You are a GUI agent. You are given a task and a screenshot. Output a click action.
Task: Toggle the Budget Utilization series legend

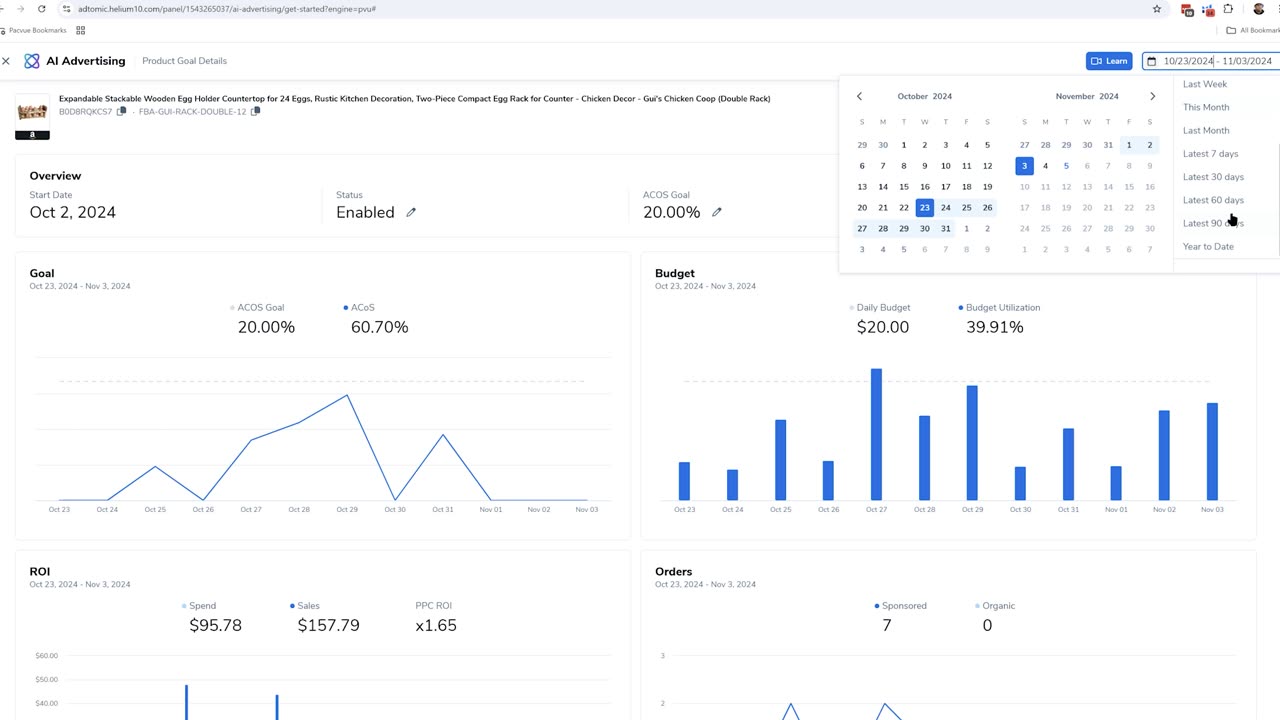[999, 308]
